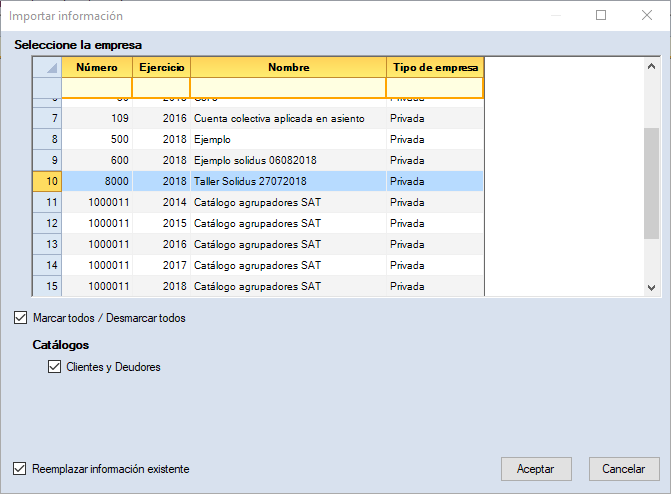Click the Número filter field
This screenshot has width=671, height=494.
pyautogui.click(x=96, y=88)
